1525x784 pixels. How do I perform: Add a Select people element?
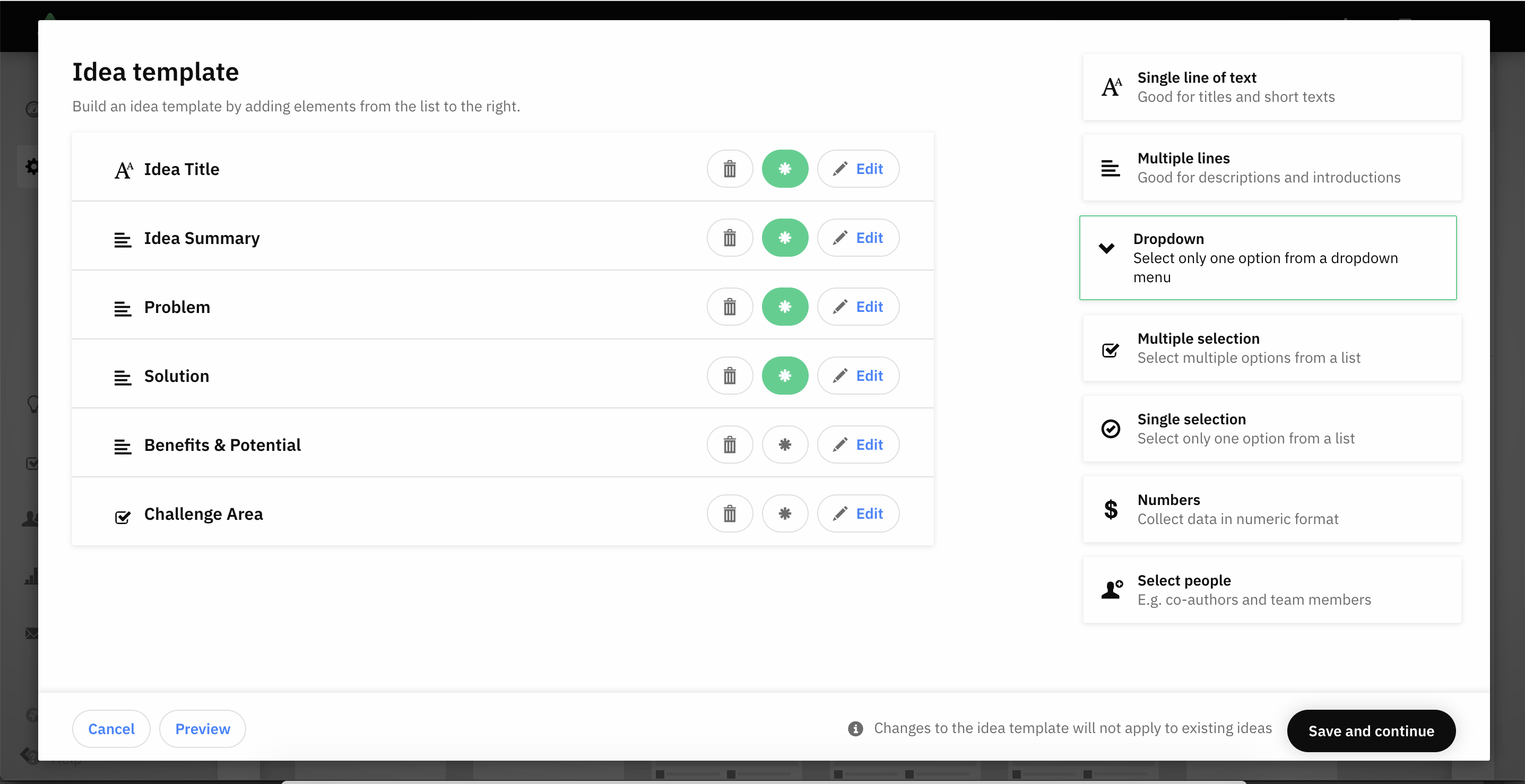1271,589
